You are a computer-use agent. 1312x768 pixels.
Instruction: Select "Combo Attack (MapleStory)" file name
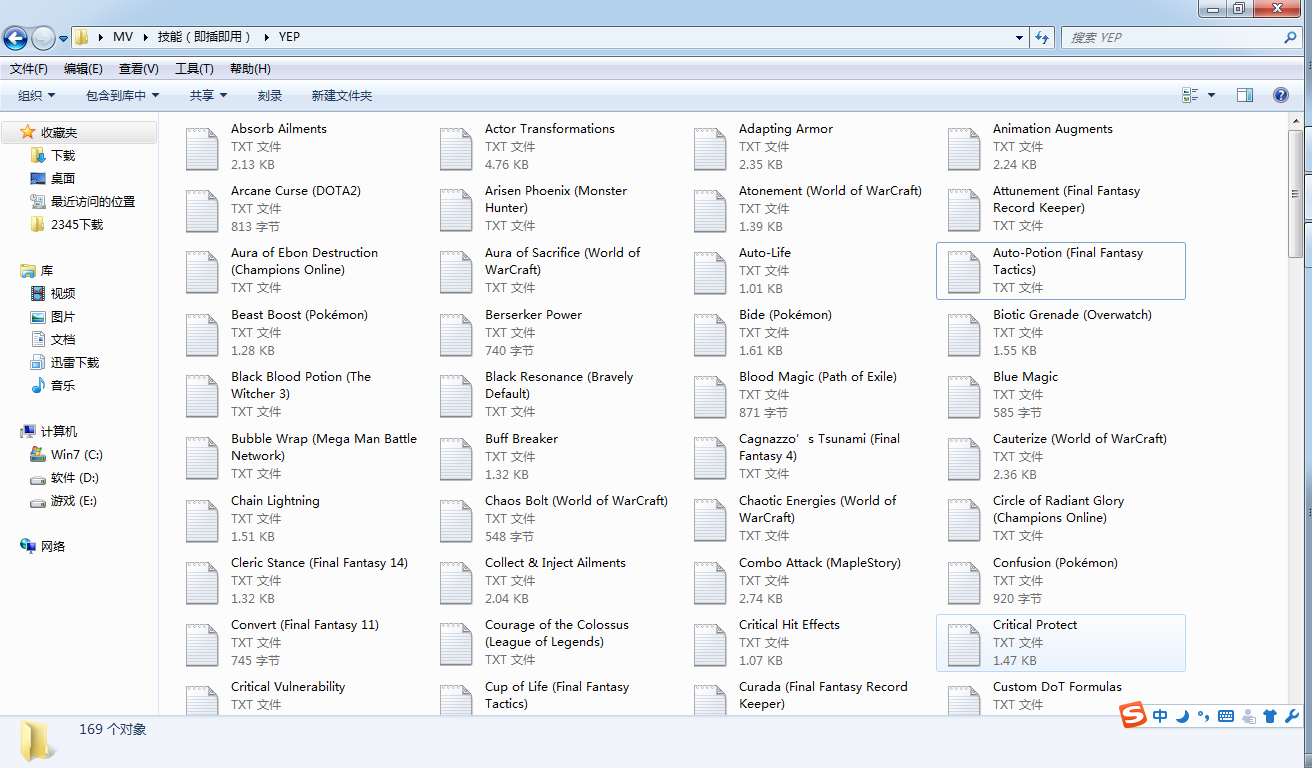[x=820, y=563]
